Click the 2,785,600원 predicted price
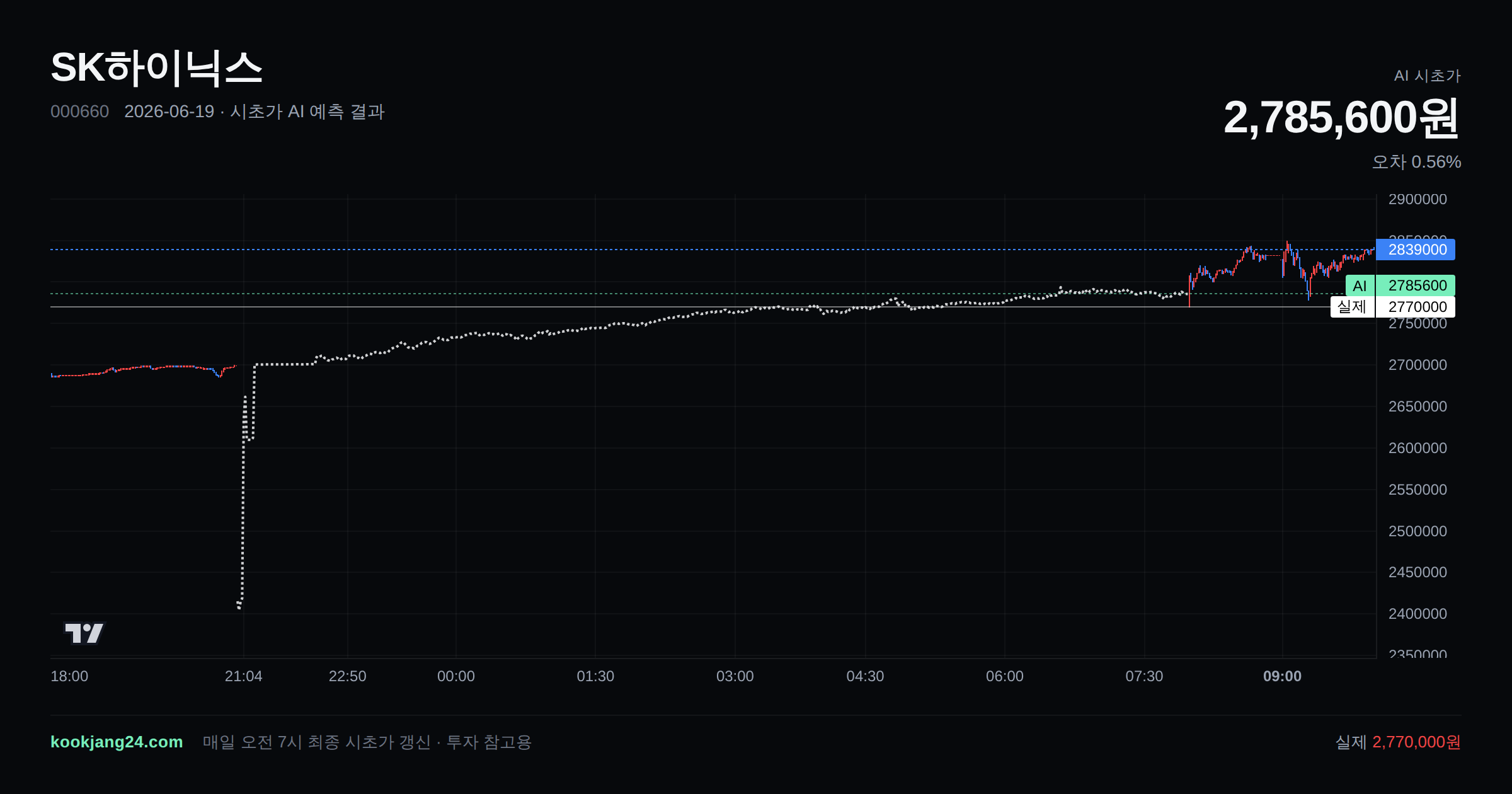The height and width of the screenshot is (794, 1512). click(x=1342, y=118)
